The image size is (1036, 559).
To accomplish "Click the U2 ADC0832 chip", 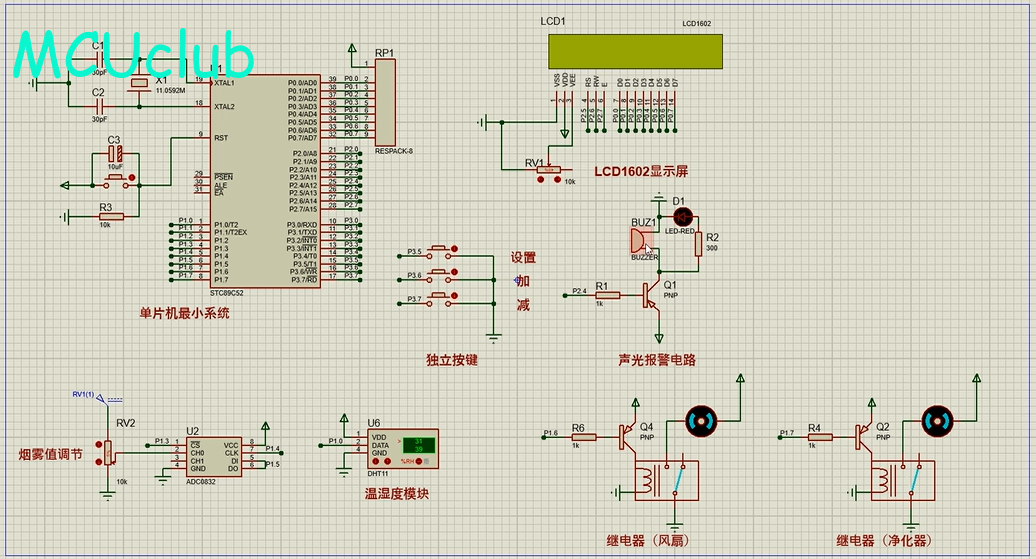I will pyautogui.click(x=214, y=456).
